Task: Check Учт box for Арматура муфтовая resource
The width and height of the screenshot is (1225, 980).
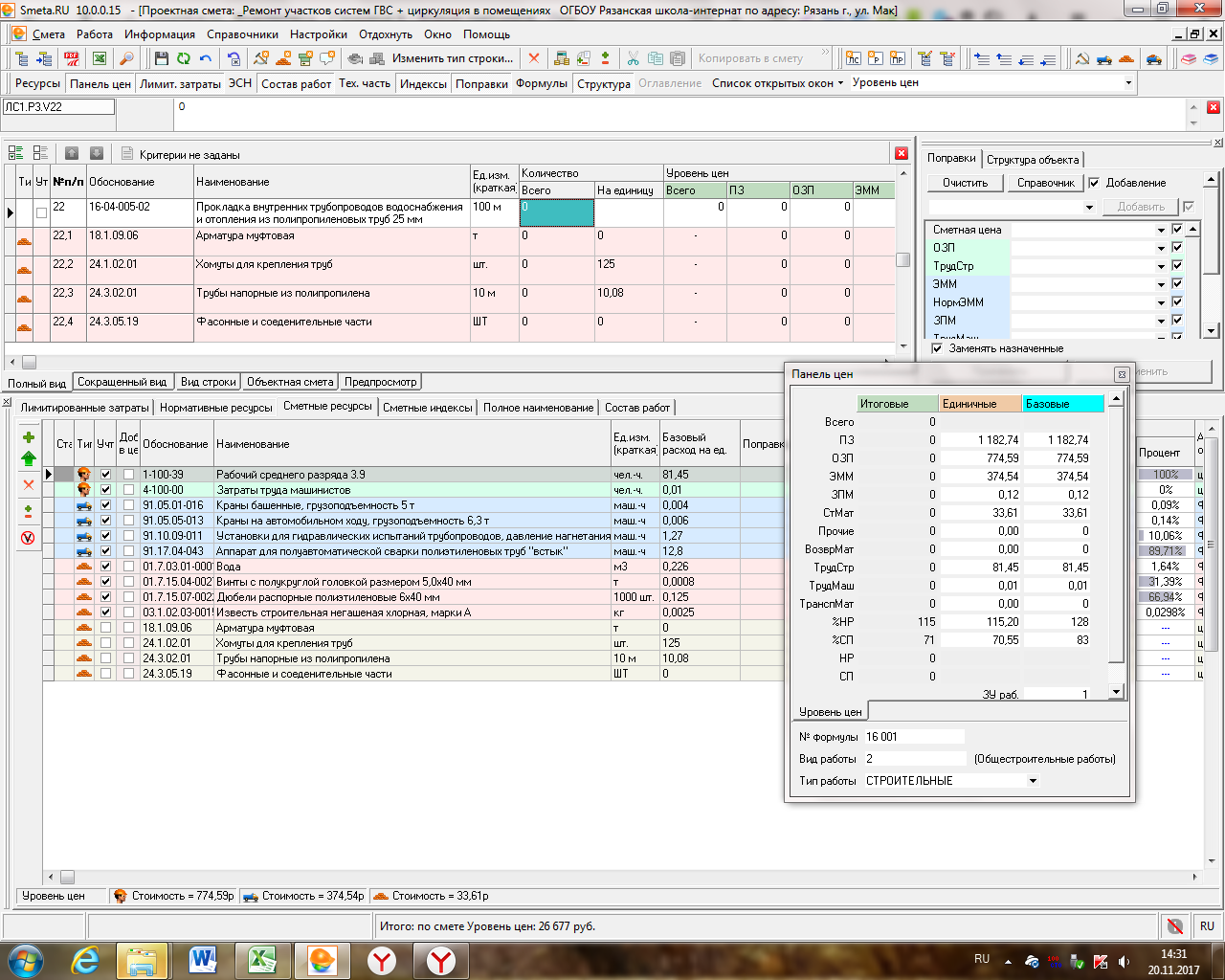Action: coord(106,628)
